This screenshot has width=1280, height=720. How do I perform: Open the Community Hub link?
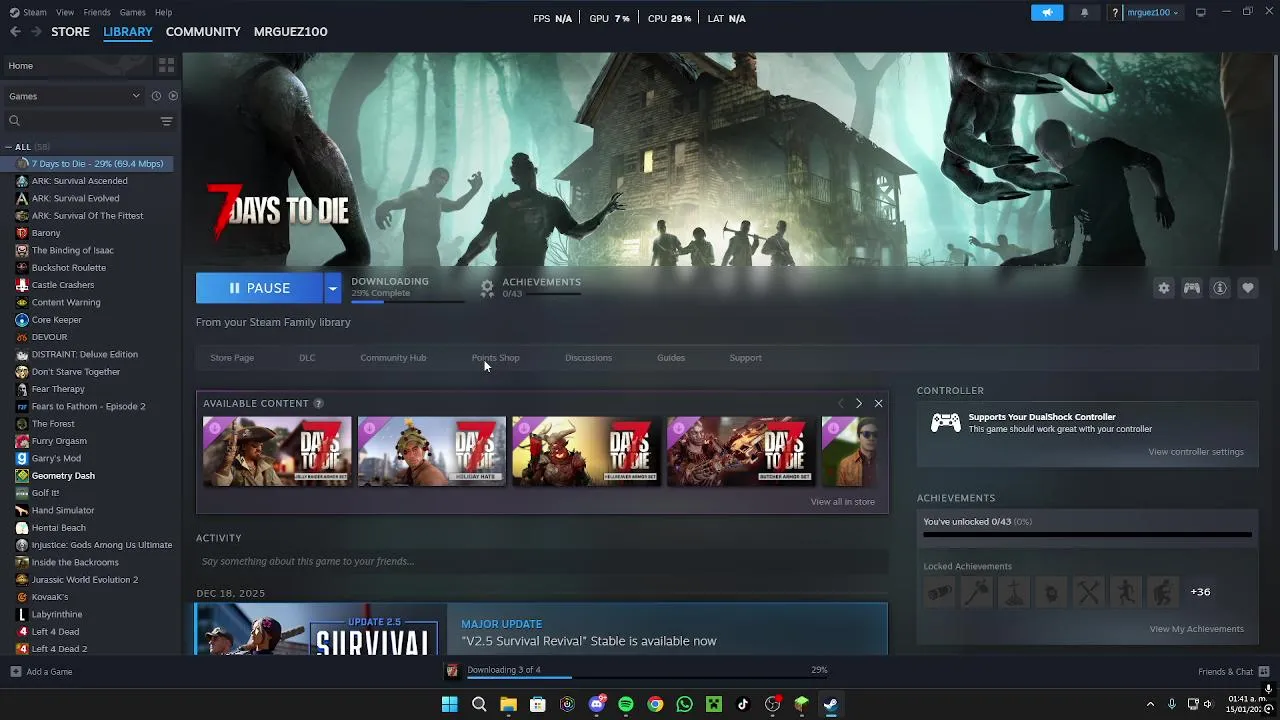pos(393,358)
